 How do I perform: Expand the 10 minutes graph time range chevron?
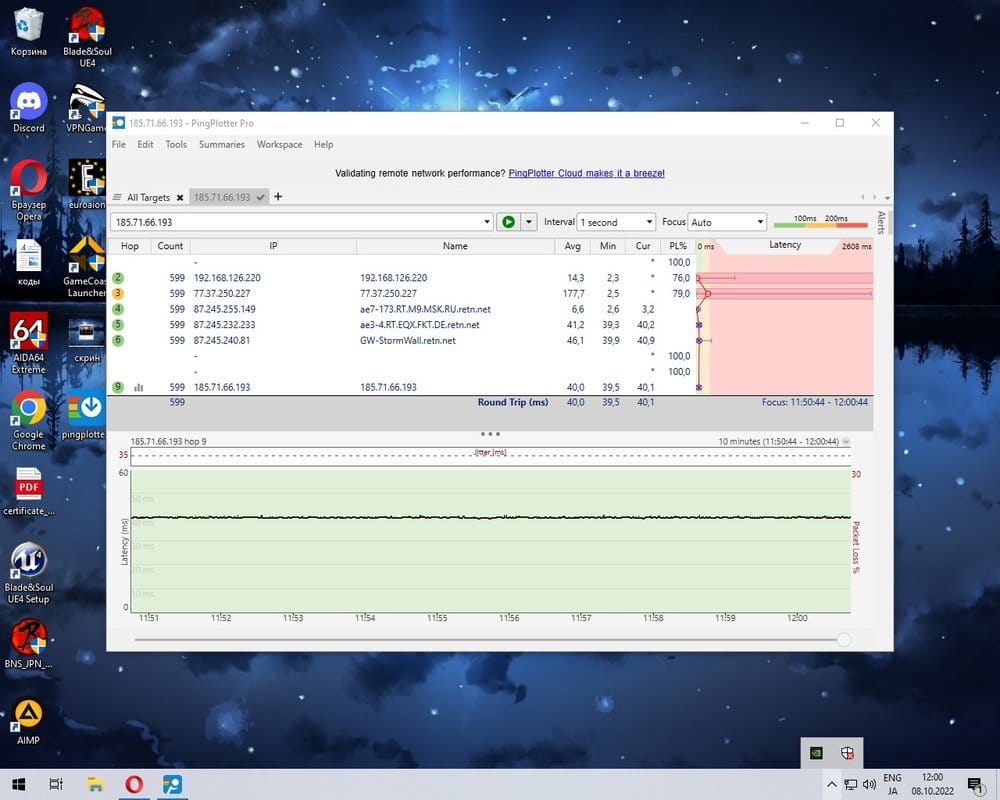pos(846,441)
